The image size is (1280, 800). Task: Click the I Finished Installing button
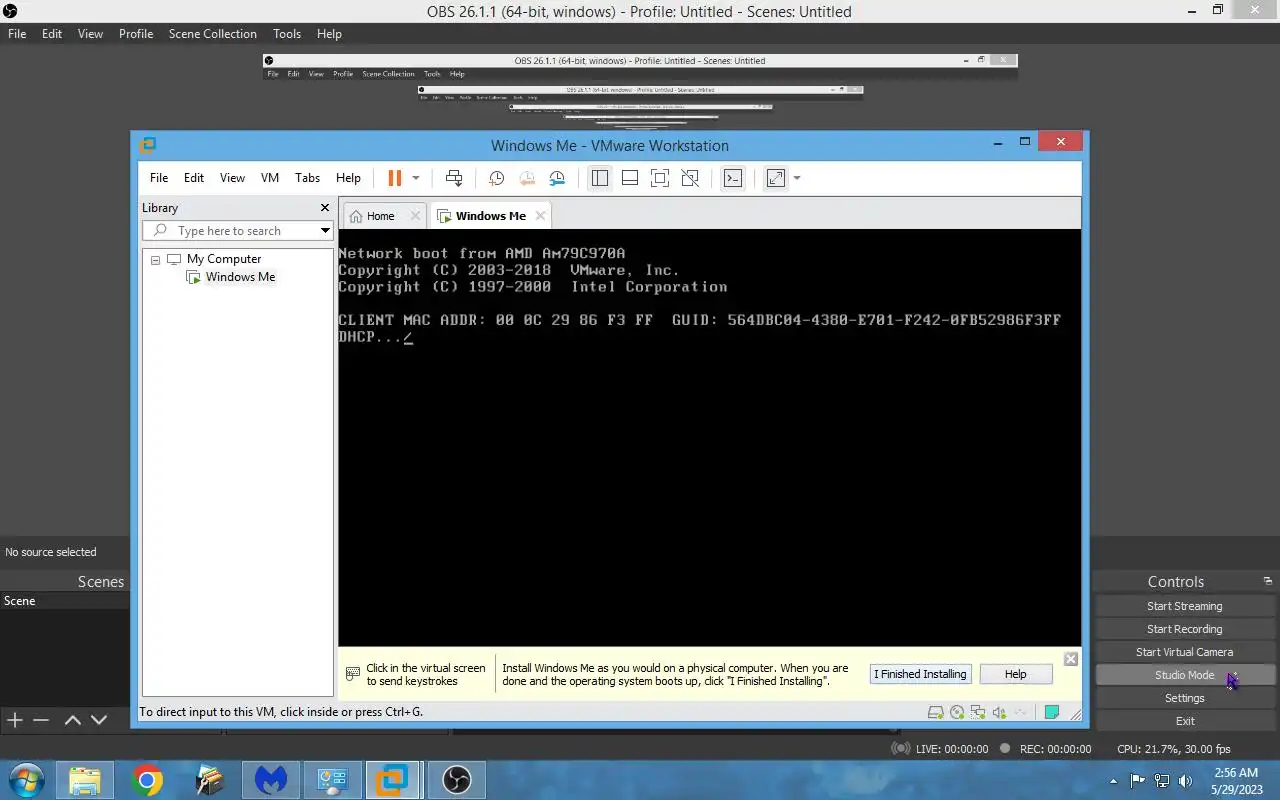click(920, 674)
